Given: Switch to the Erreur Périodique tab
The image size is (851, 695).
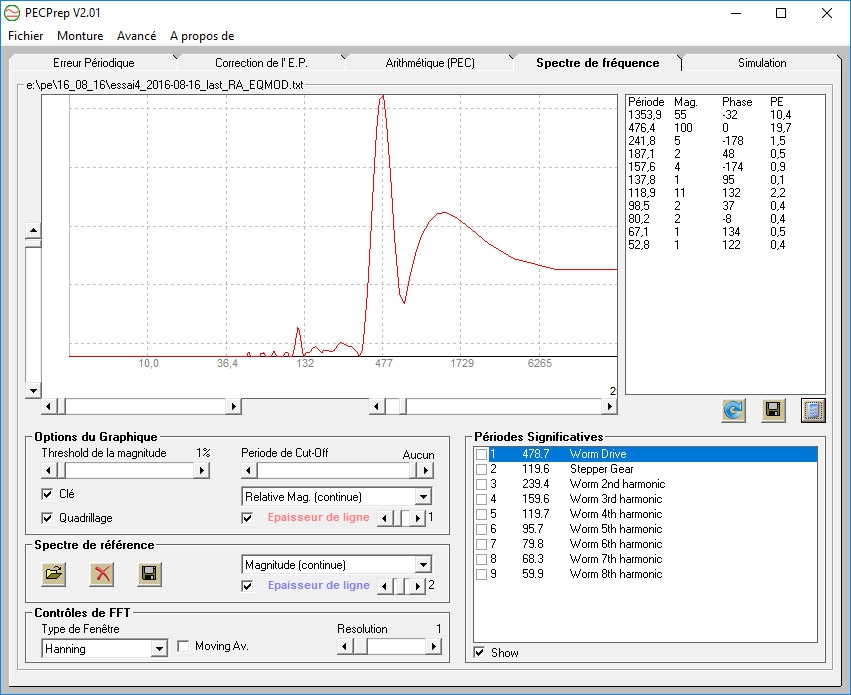Looking at the screenshot, I should click(x=93, y=63).
